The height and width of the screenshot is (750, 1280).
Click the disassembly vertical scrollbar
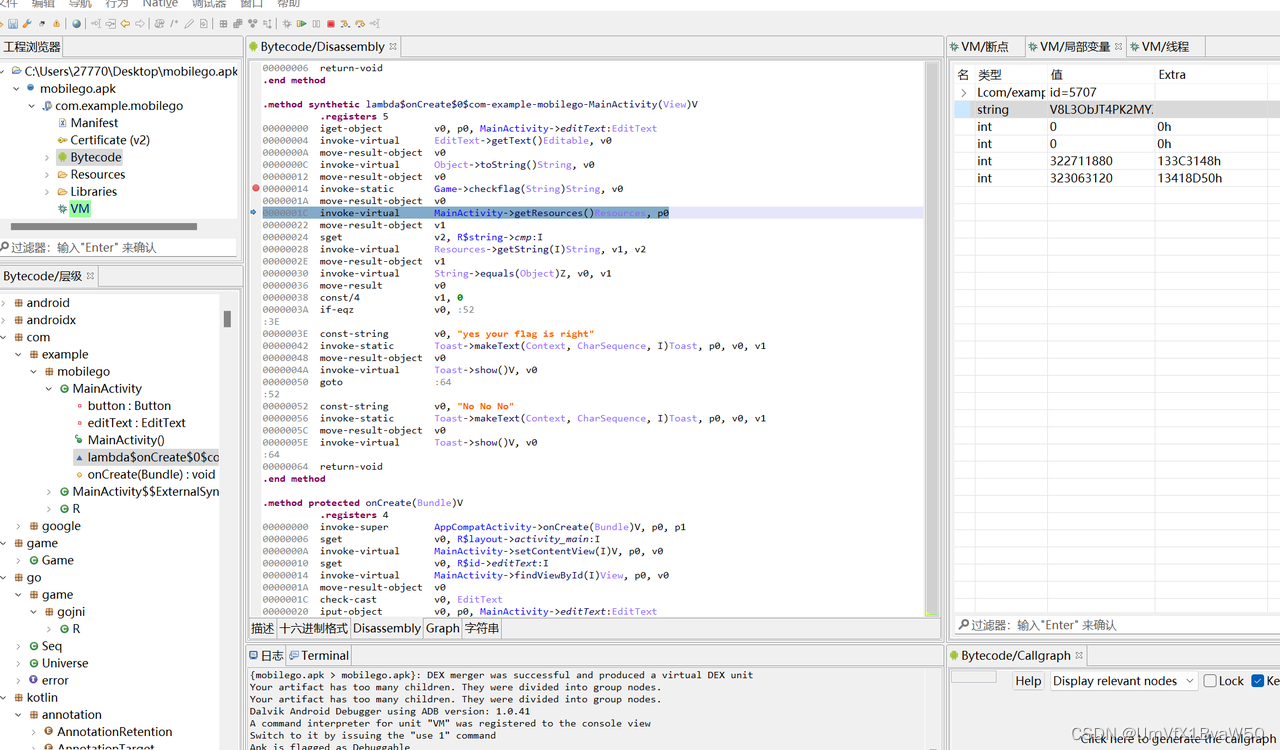(x=932, y=340)
